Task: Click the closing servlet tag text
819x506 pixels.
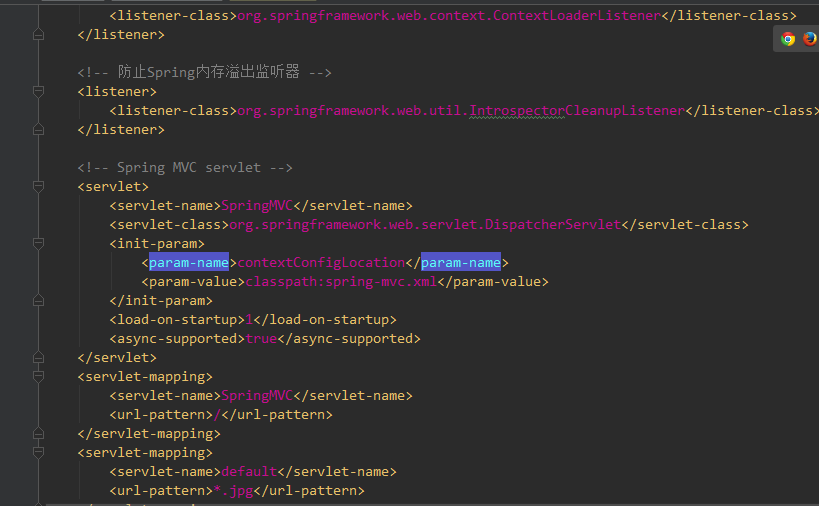Action: pyautogui.click(x=117, y=358)
